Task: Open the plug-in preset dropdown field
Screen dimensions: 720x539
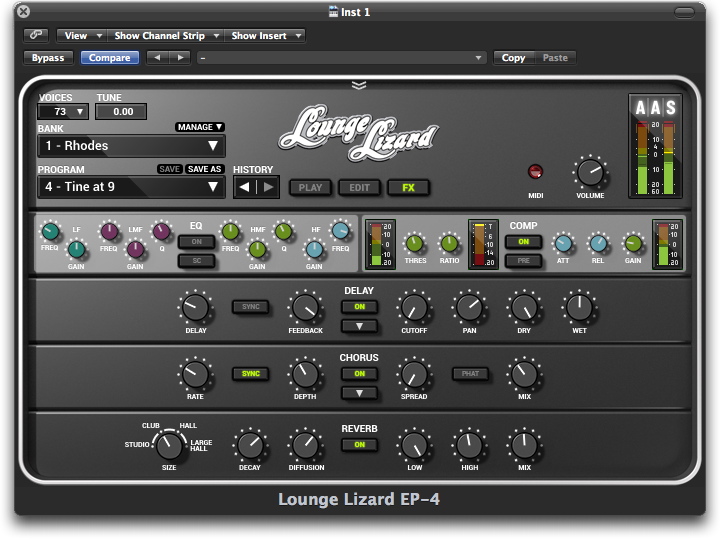Action: click(341, 57)
